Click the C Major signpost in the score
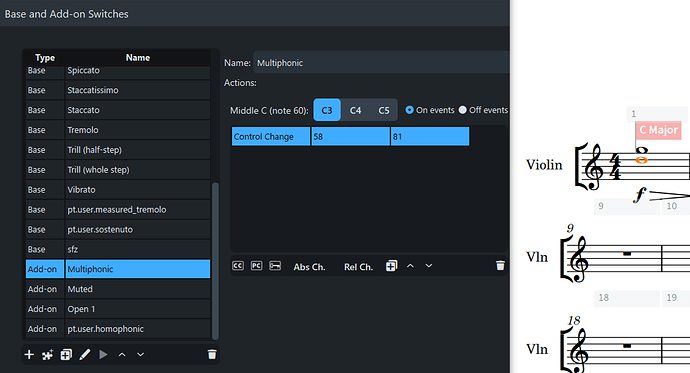The height and width of the screenshot is (373, 690). click(x=658, y=130)
